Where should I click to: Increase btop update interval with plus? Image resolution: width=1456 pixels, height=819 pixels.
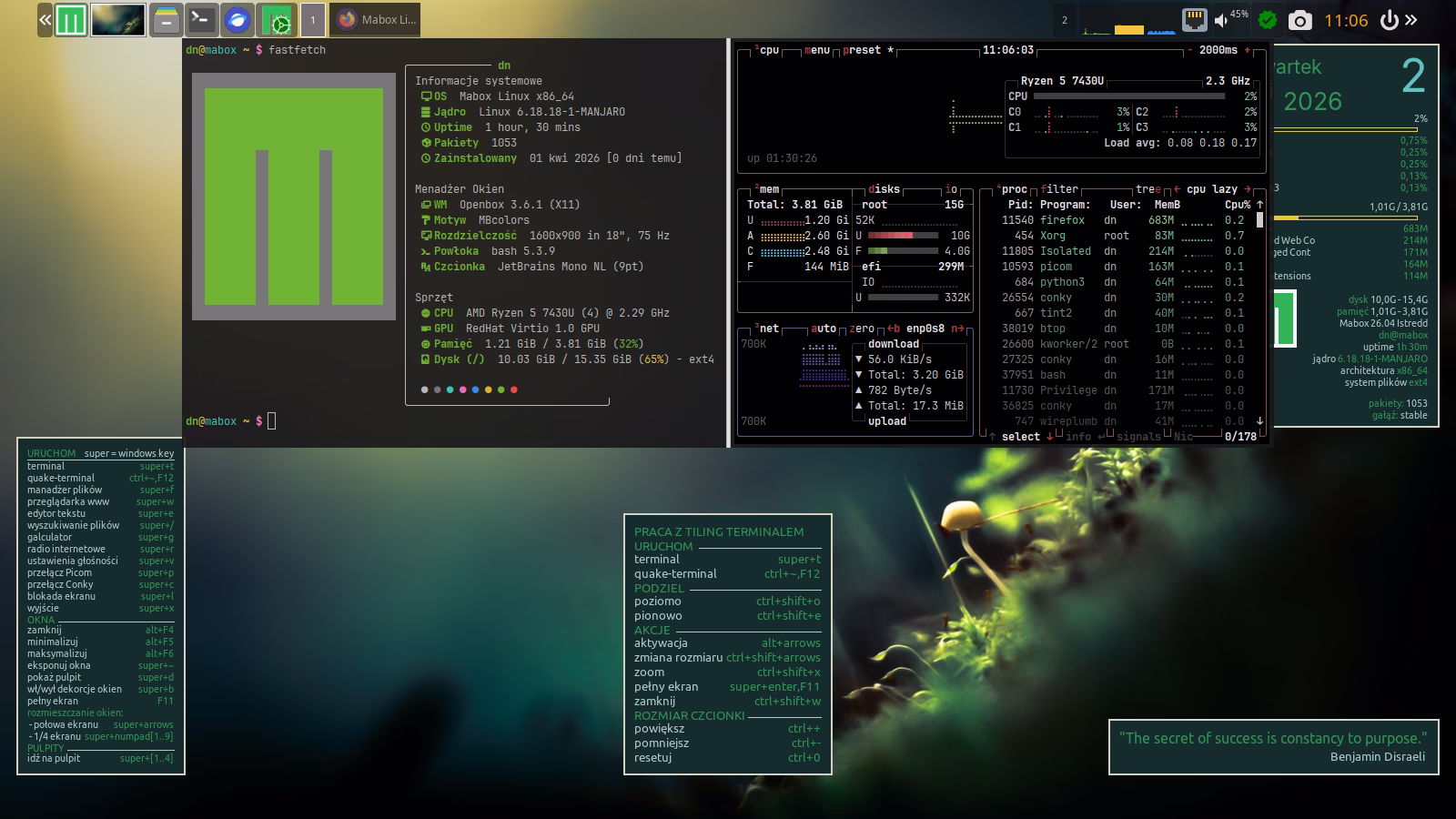[1247, 50]
